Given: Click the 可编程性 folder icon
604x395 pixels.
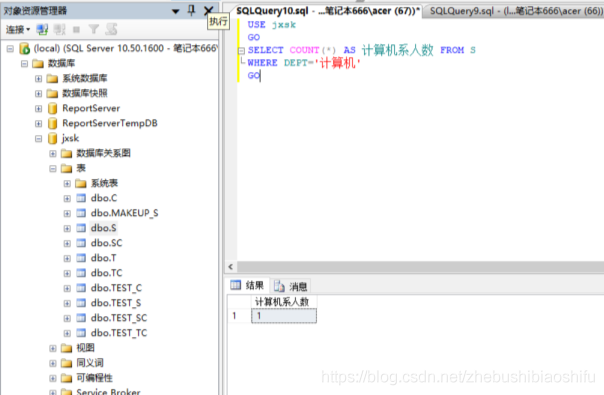Looking at the screenshot, I should click(66, 378).
